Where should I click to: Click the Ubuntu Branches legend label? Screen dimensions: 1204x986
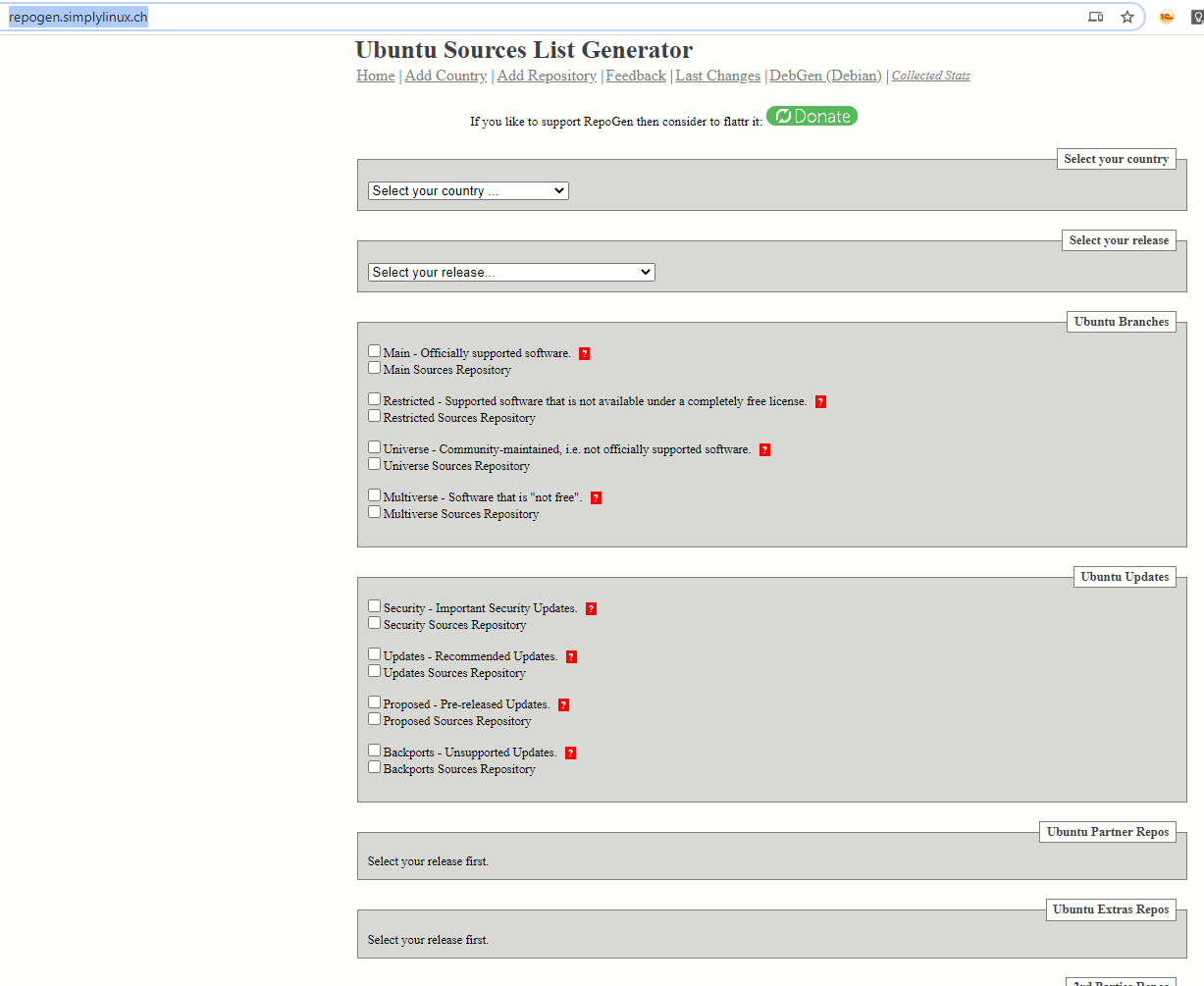(1122, 322)
